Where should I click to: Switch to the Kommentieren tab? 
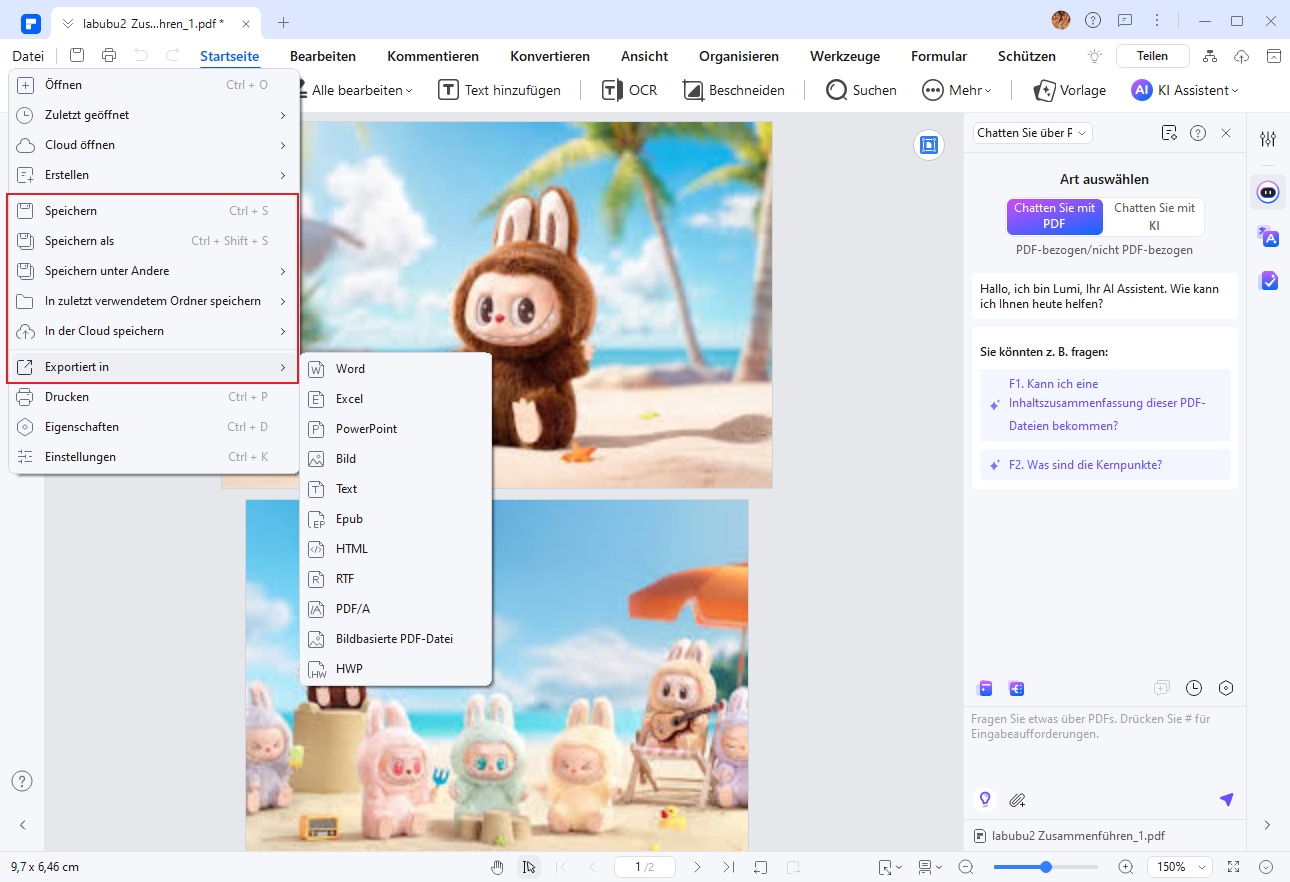coord(433,56)
